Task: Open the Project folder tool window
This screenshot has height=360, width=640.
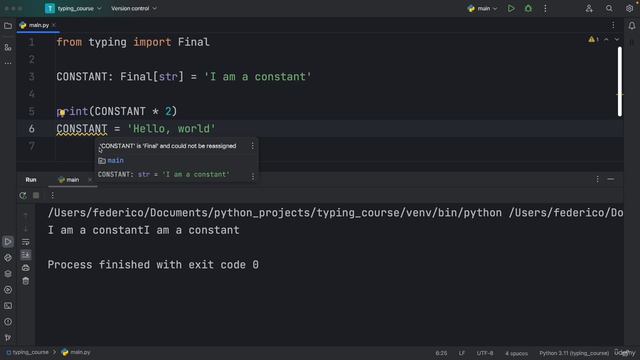Action: tap(8, 26)
